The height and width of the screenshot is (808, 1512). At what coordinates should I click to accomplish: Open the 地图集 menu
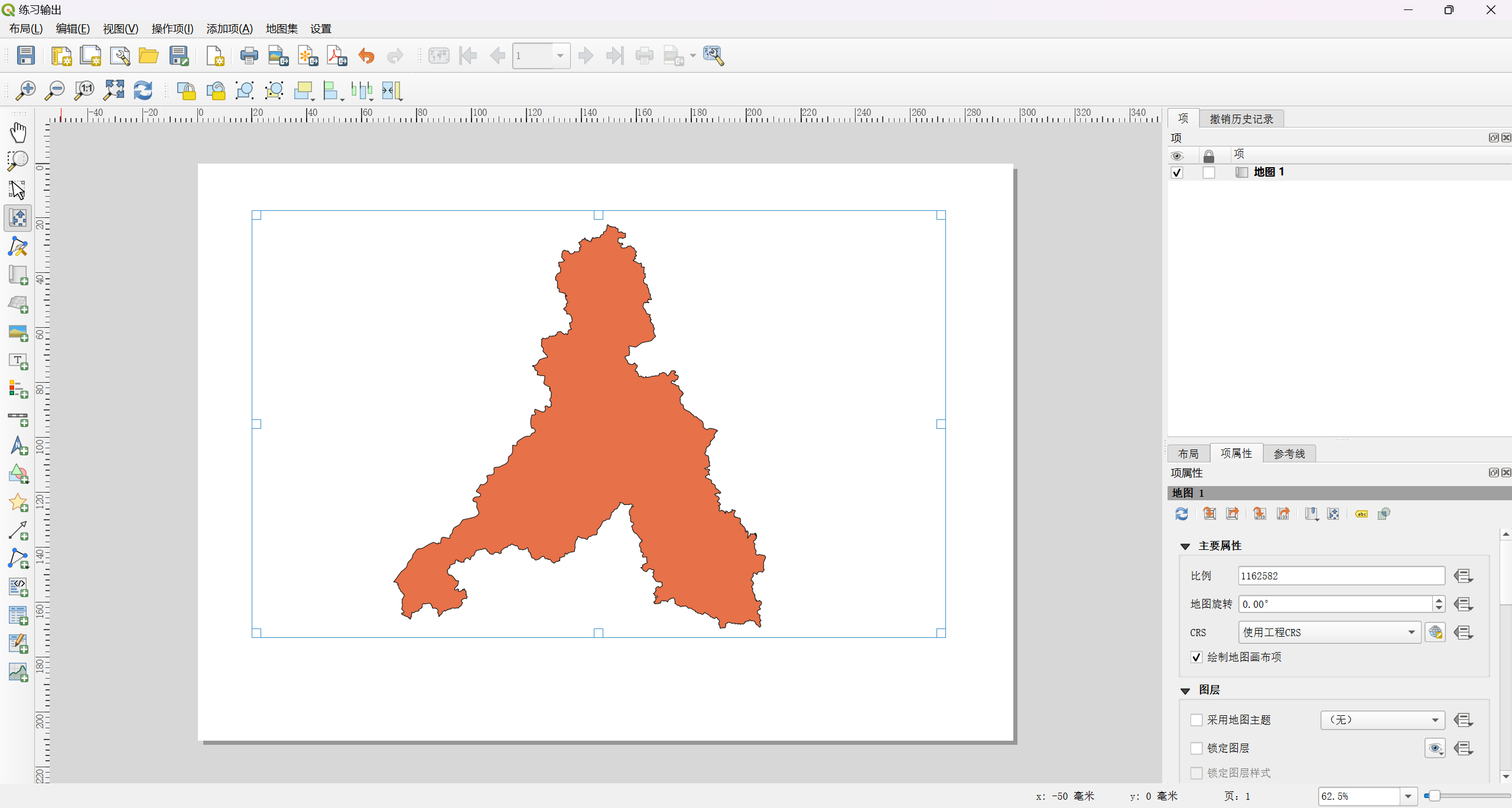click(x=282, y=29)
